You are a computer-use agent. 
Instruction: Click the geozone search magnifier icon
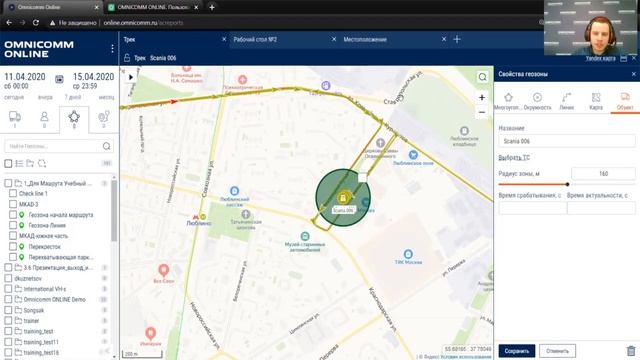pyautogui.click(x=107, y=146)
